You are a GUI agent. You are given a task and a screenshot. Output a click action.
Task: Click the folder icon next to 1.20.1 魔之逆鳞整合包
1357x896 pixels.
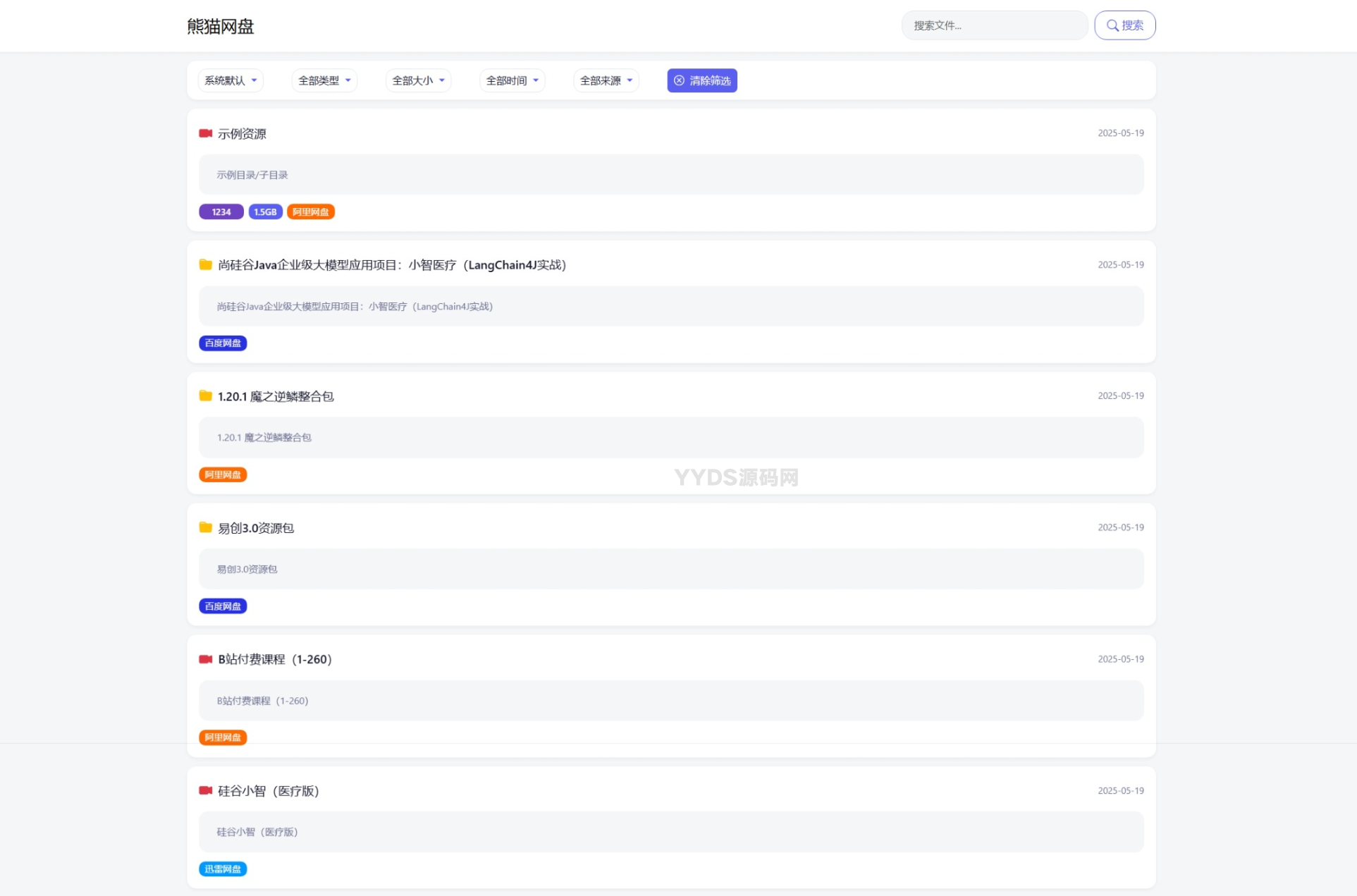(205, 395)
